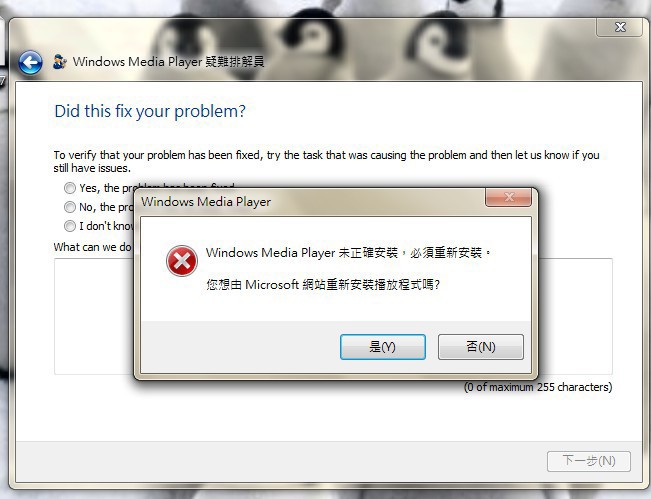Decline reinstall with the 否(N) button

tap(481, 347)
